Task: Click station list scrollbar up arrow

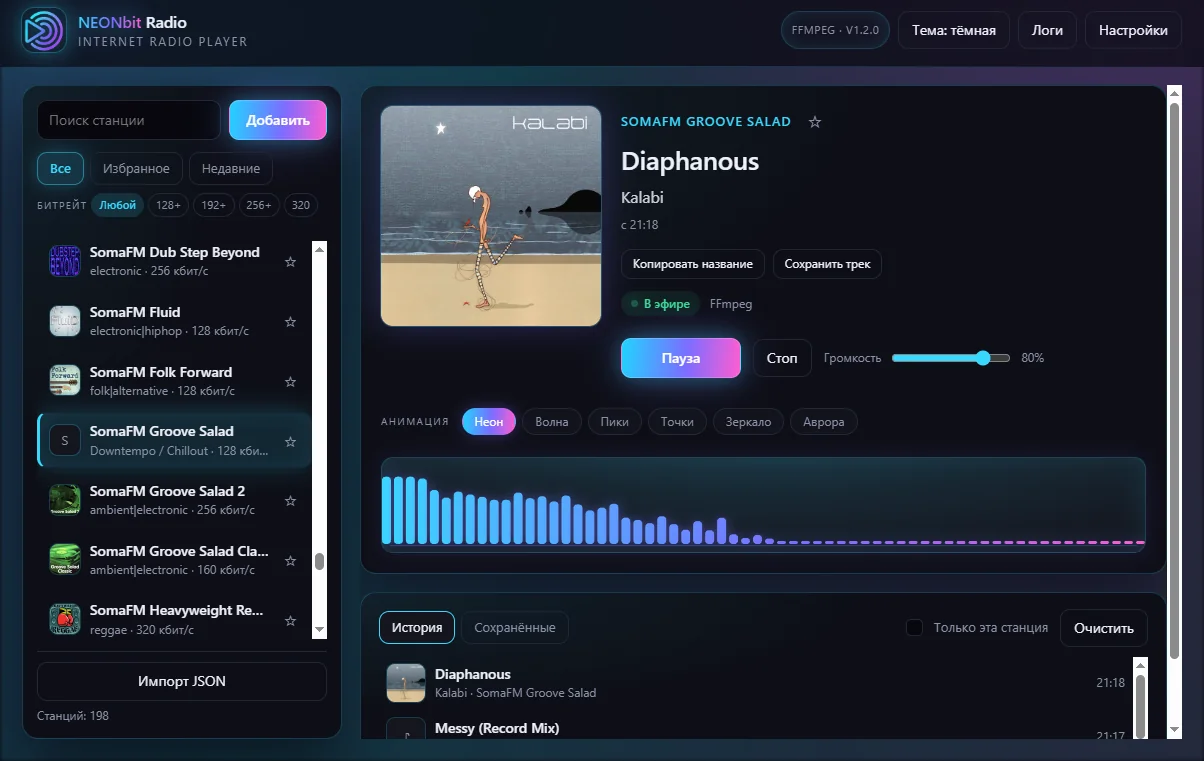Action: 320,248
